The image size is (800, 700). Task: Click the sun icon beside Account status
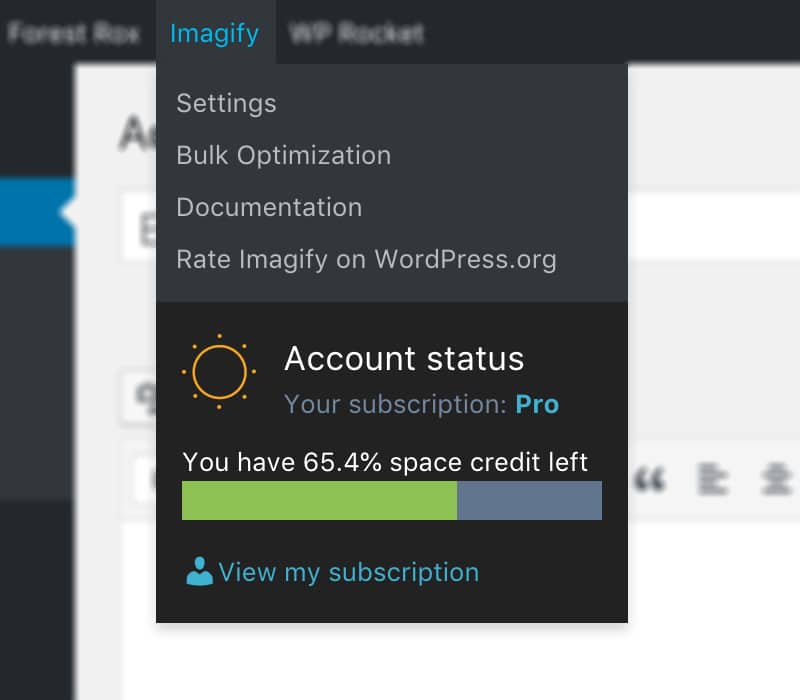pyautogui.click(x=219, y=372)
